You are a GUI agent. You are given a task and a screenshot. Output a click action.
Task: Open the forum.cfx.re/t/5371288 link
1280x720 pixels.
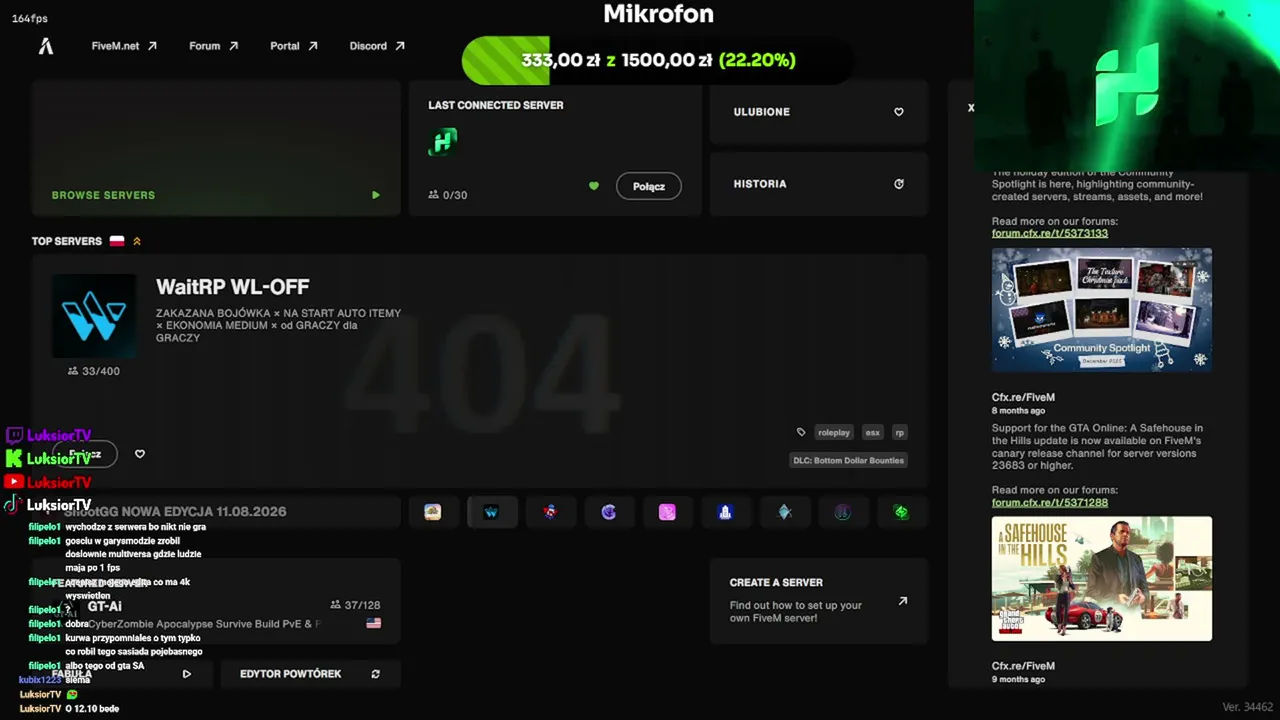click(x=1050, y=502)
